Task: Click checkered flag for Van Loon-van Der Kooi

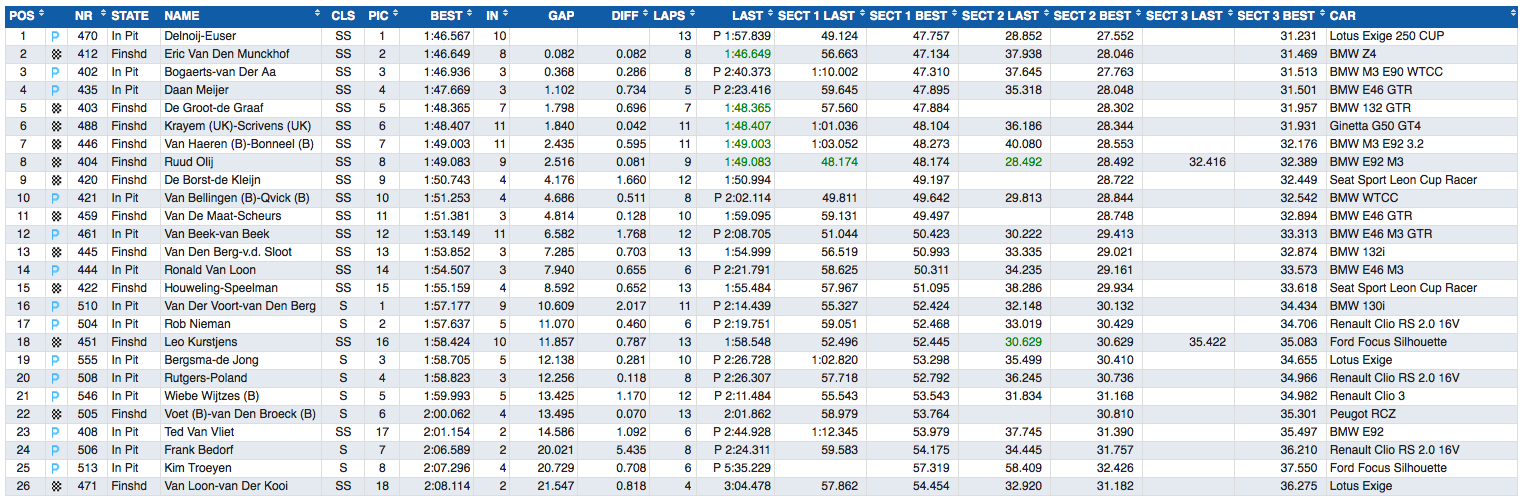Action: click(56, 486)
